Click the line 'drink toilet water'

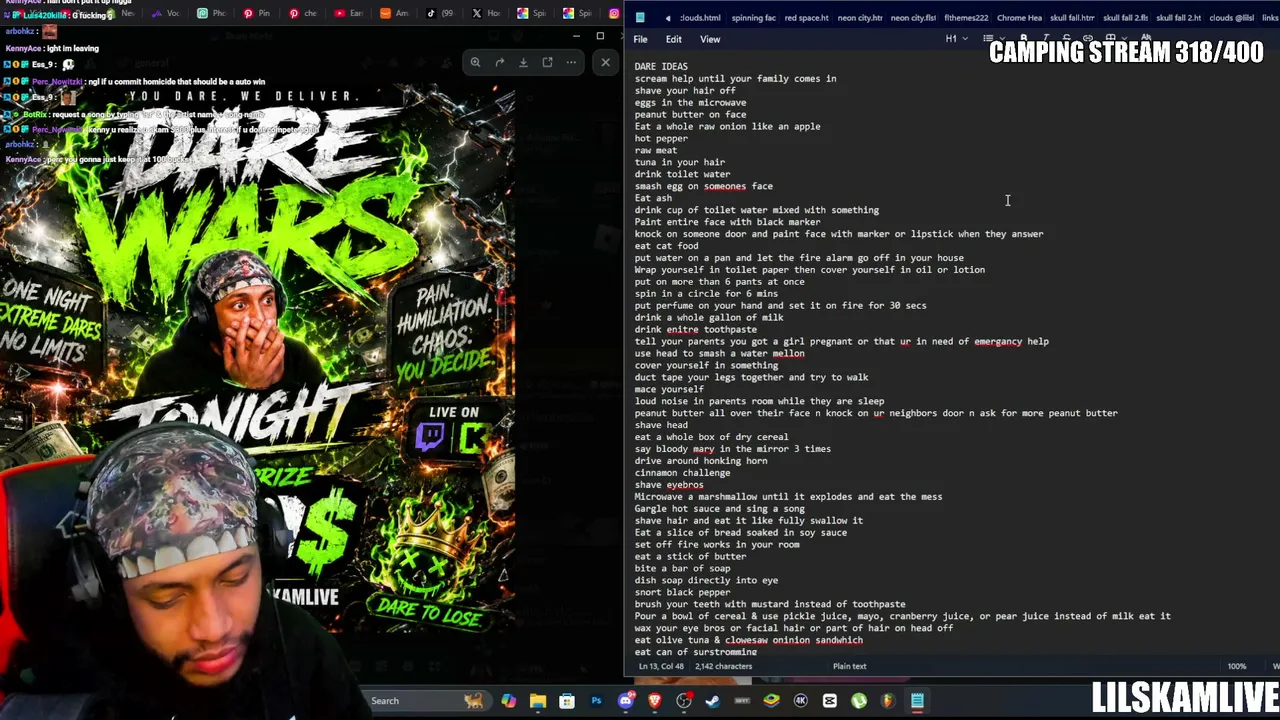[682, 174]
